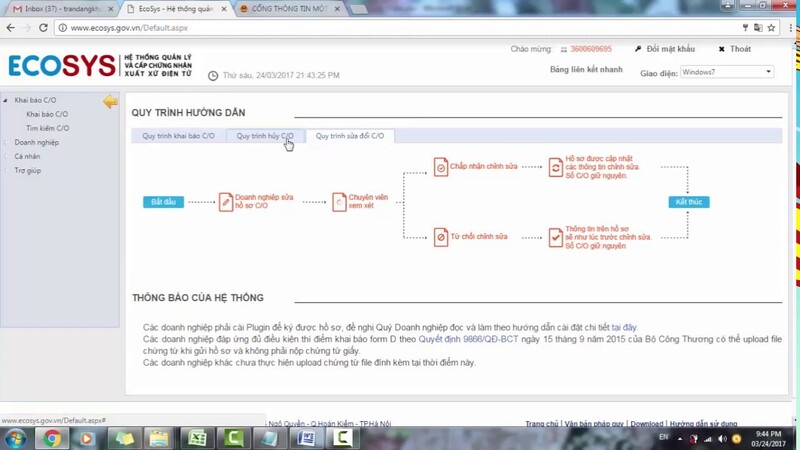
Task: Click the Chấp nhận chỉnh sửa check icon
Action: click(441, 167)
